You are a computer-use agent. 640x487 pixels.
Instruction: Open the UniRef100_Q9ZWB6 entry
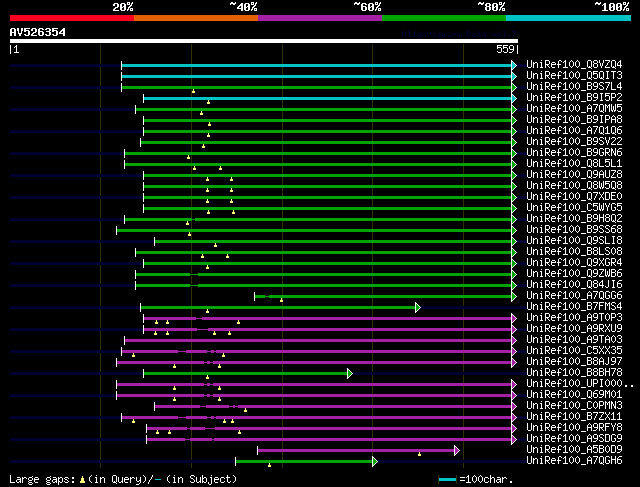click(574, 274)
